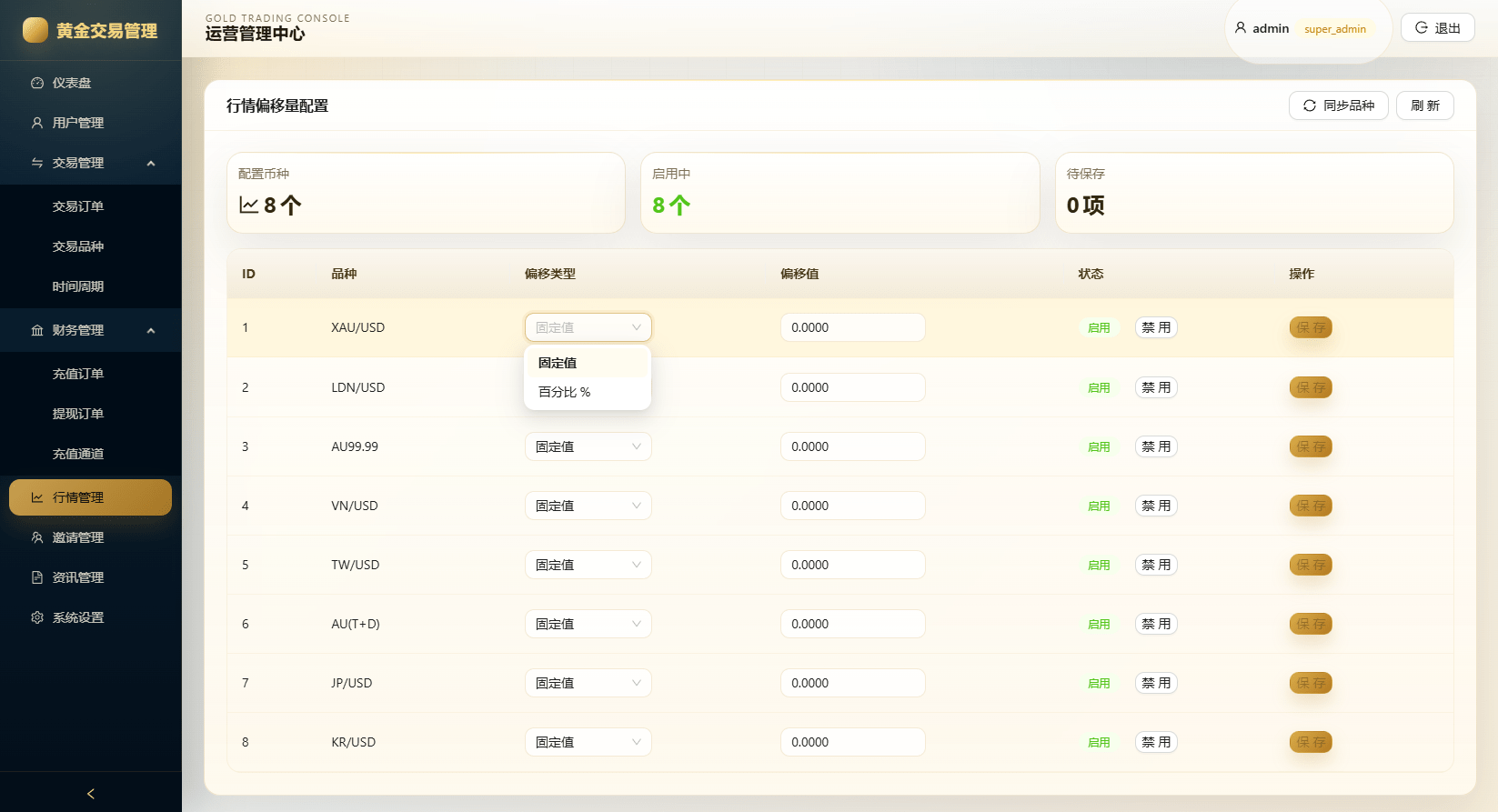Click the gold logo icon beside 黄金交易管理
Image resolution: width=1498 pixels, height=812 pixels.
coord(35,30)
